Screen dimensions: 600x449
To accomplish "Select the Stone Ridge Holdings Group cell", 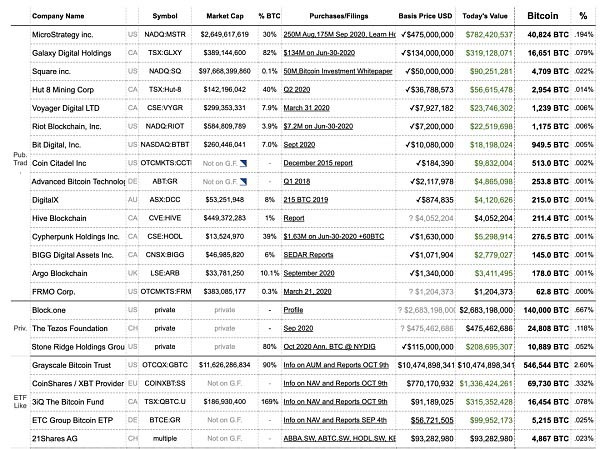I will pyautogui.click(x=78, y=347).
